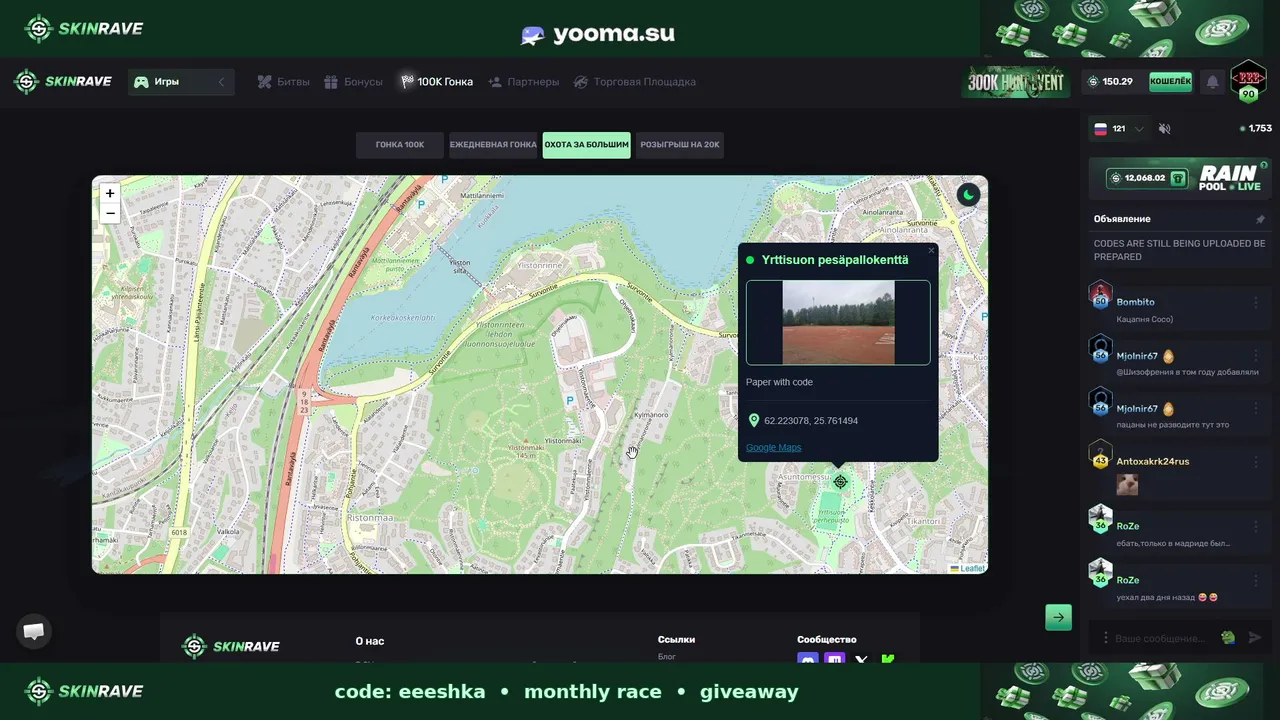Open the baseball field photo thumbnail
The width and height of the screenshot is (1280, 720).
pos(838,322)
